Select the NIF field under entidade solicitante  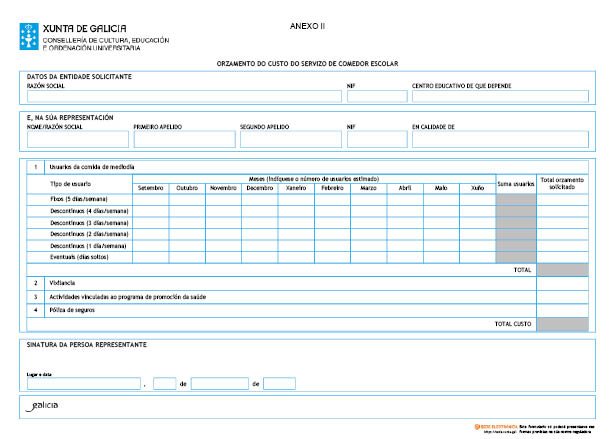(x=376, y=97)
